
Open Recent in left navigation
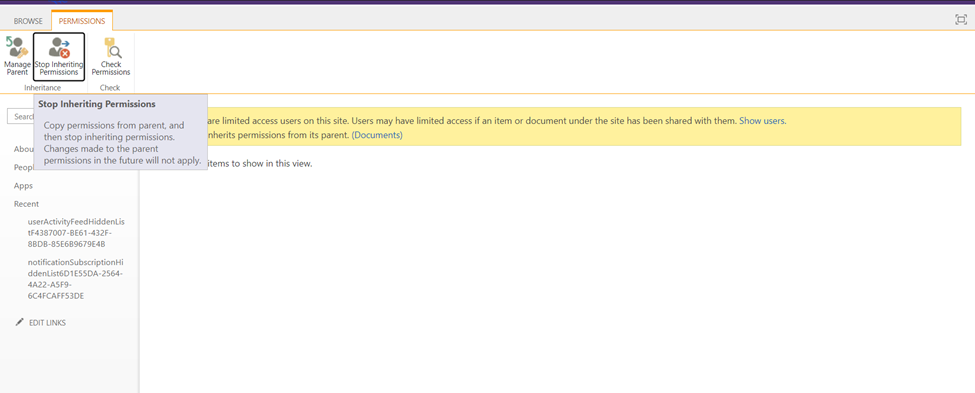tap(27, 204)
